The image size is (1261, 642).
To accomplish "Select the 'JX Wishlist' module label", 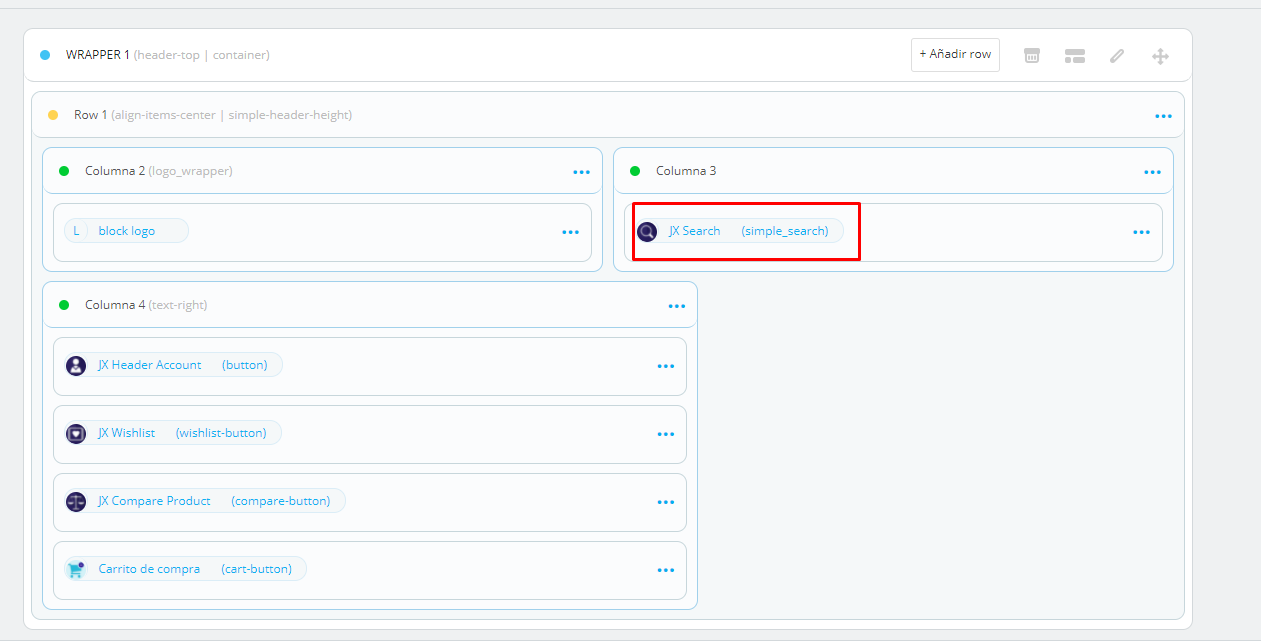I will 127,433.
